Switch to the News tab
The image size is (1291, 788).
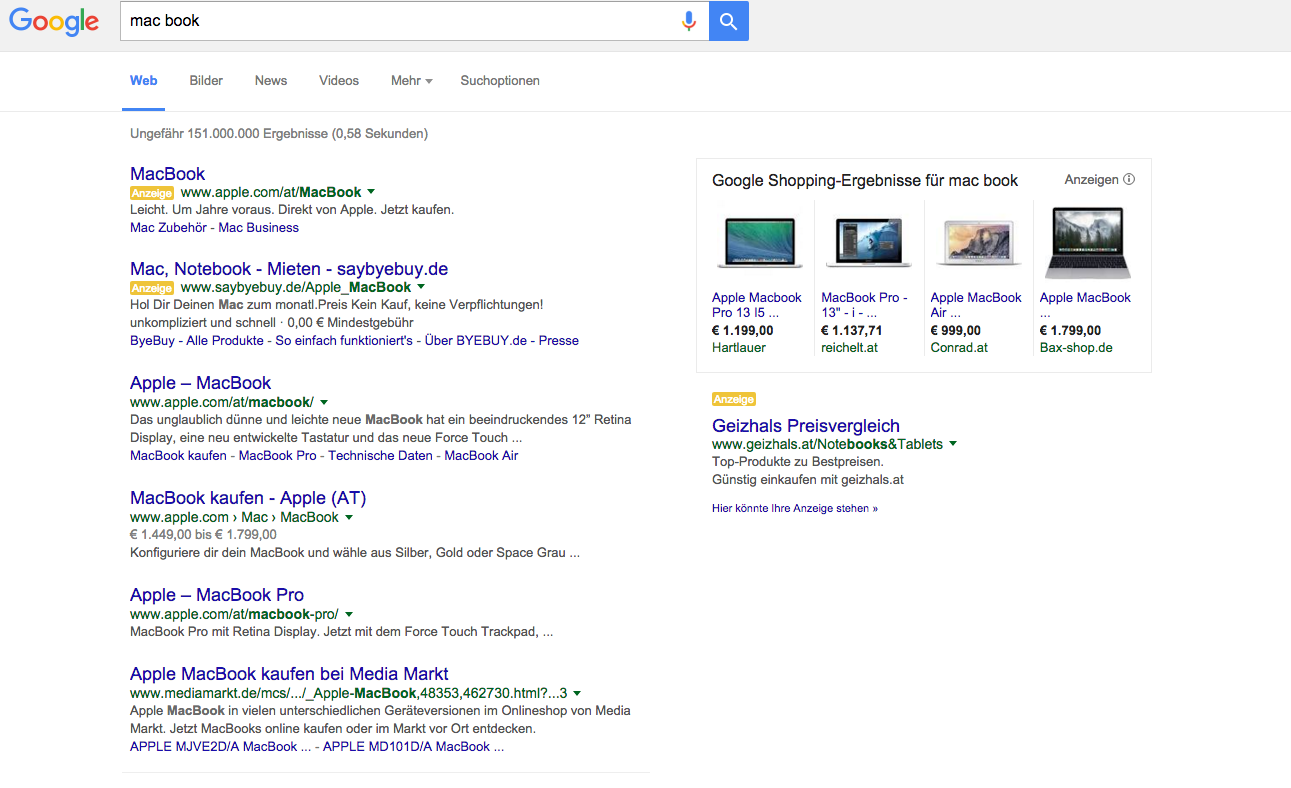point(271,81)
